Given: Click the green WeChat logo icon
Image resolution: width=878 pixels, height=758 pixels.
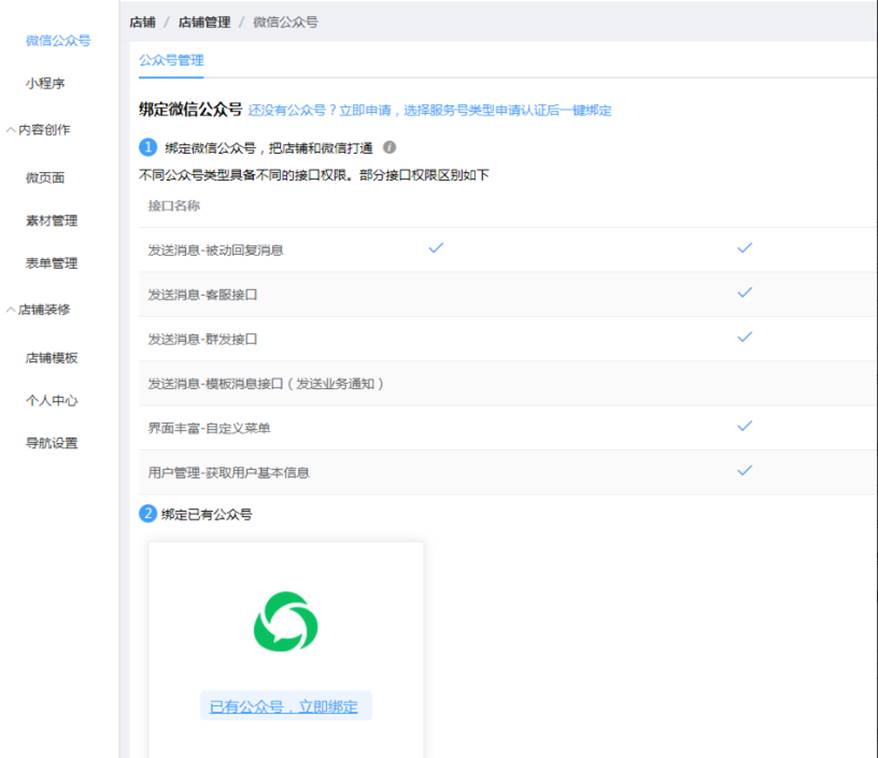Looking at the screenshot, I should click(286, 621).
